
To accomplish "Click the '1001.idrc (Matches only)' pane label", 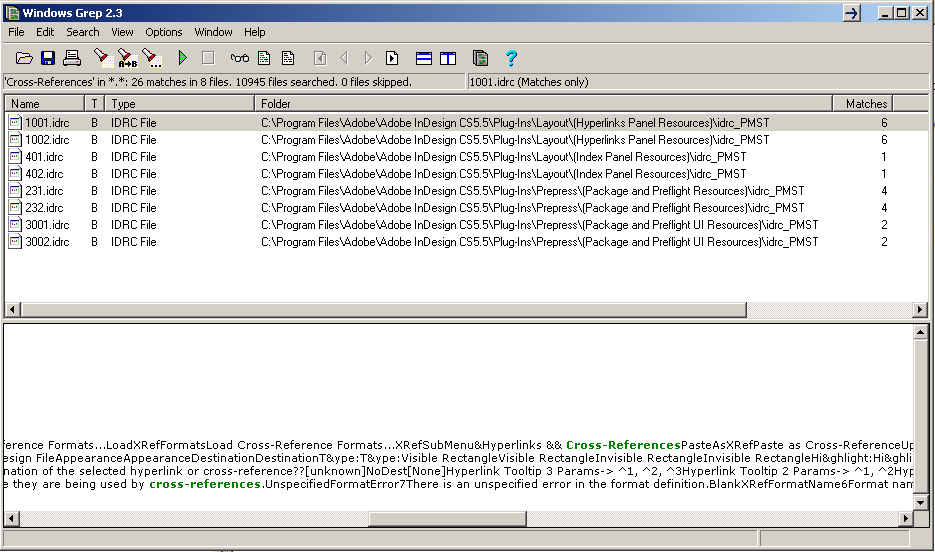I will (x=529, y=82).
